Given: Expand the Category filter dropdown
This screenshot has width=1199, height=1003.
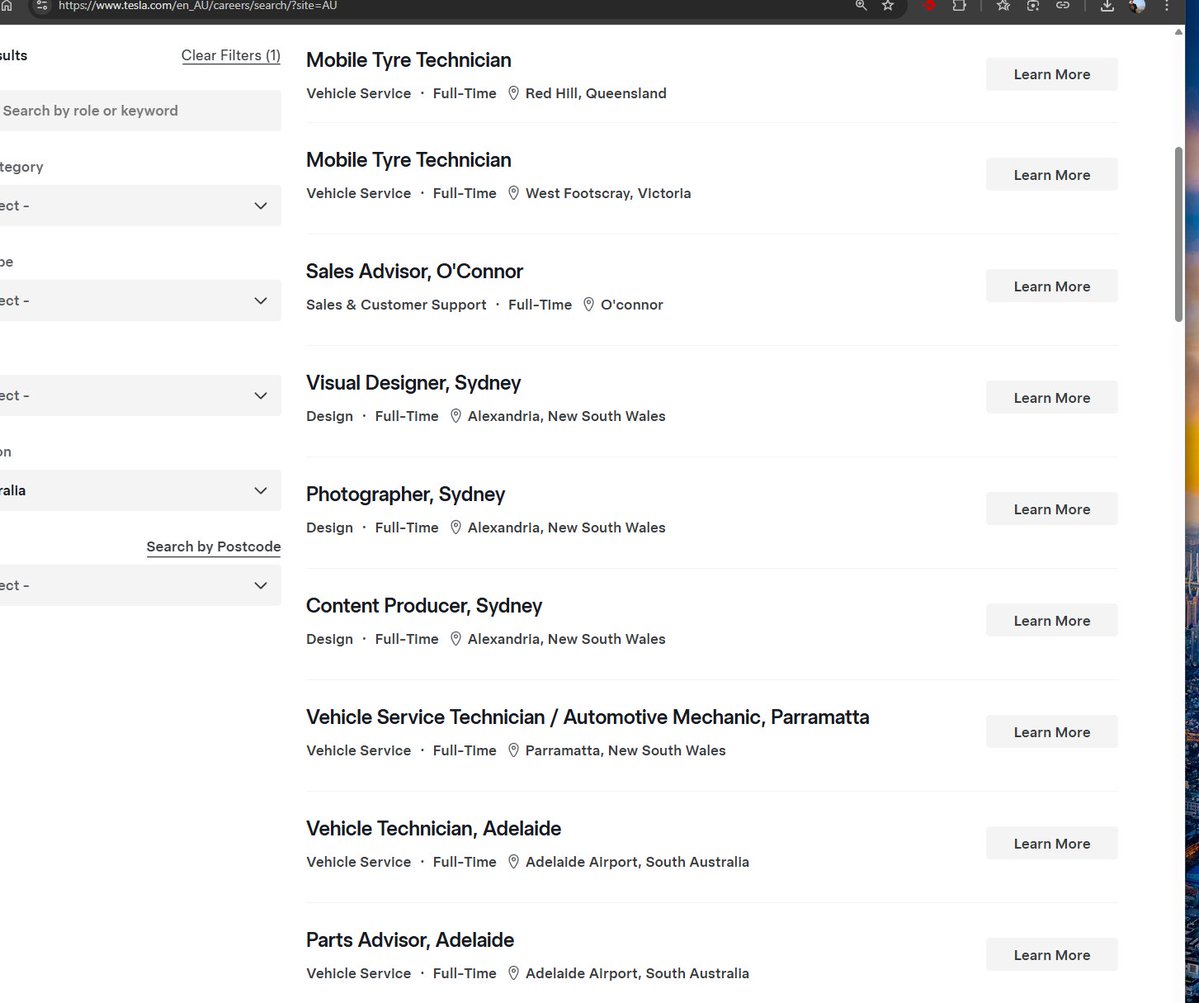Looking at the screenshot, I should click(x=141, y=206).
